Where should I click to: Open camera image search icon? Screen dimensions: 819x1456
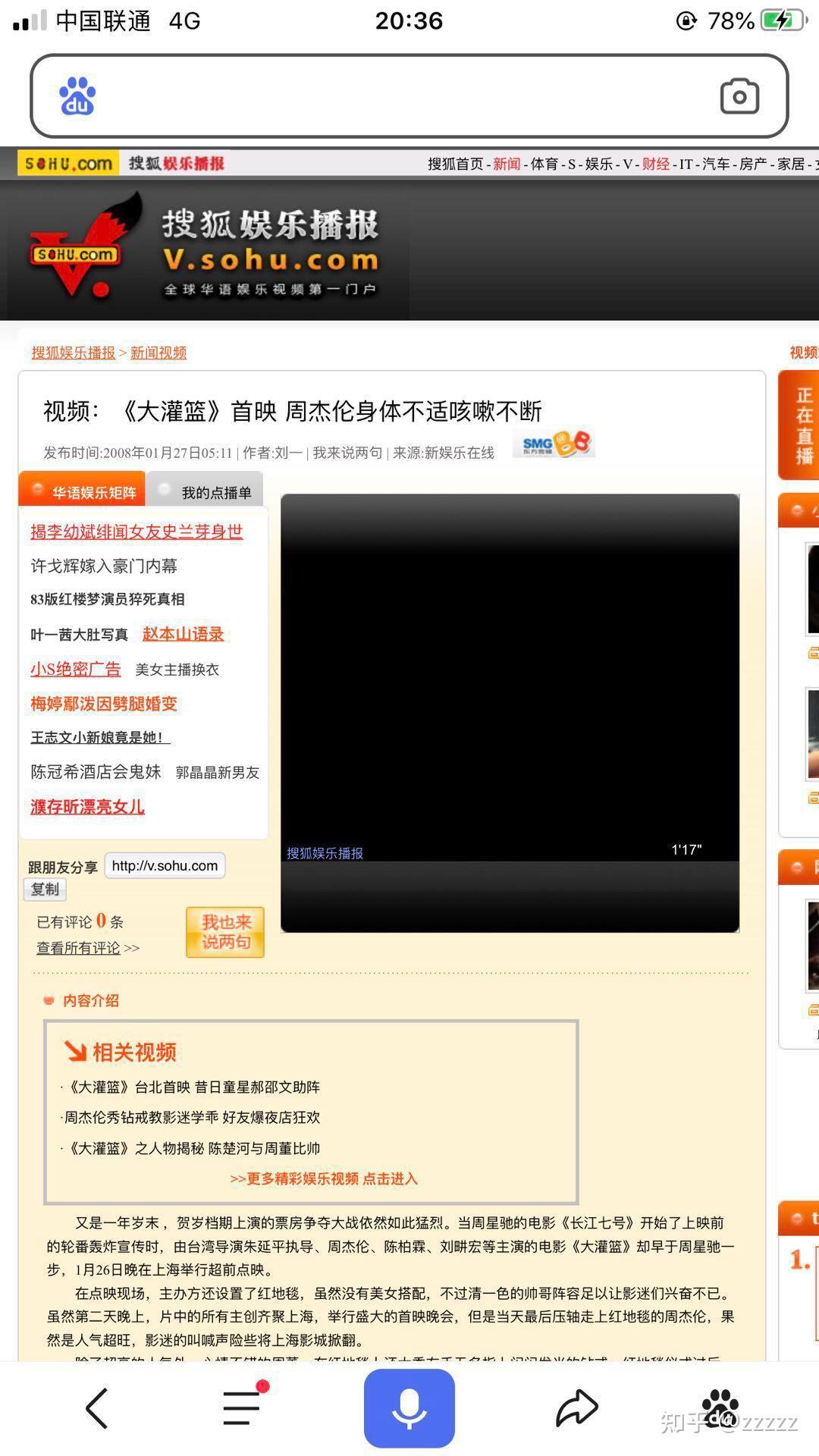pos(739,96)
